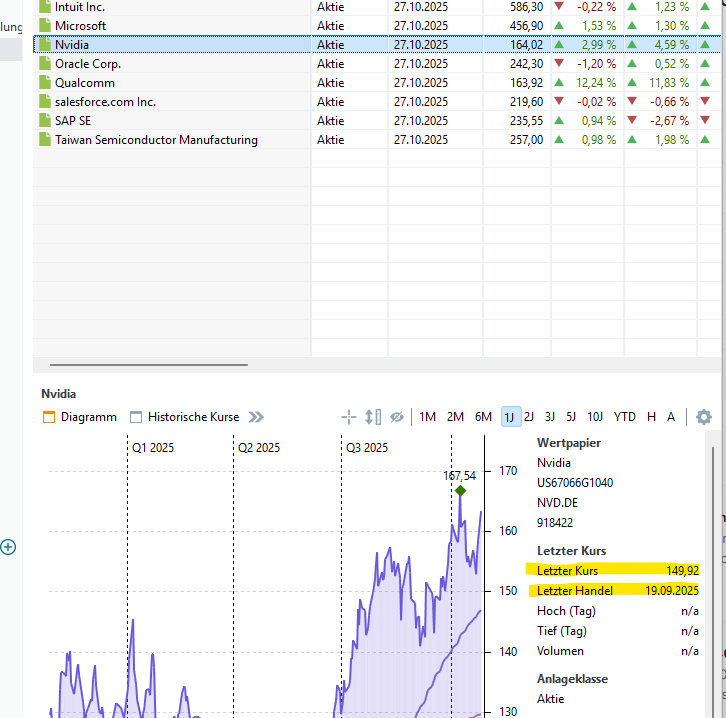Click the green plus circle icon

(x=8, y=546)
